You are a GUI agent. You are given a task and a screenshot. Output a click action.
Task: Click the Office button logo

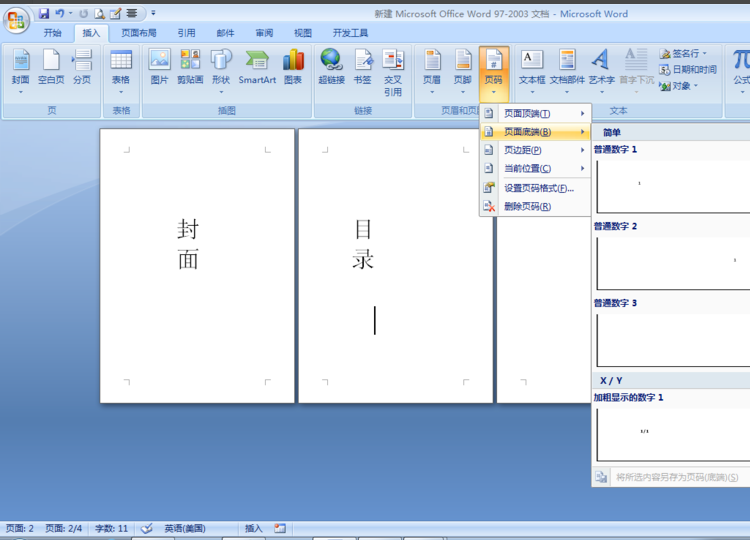click(16, 21)
